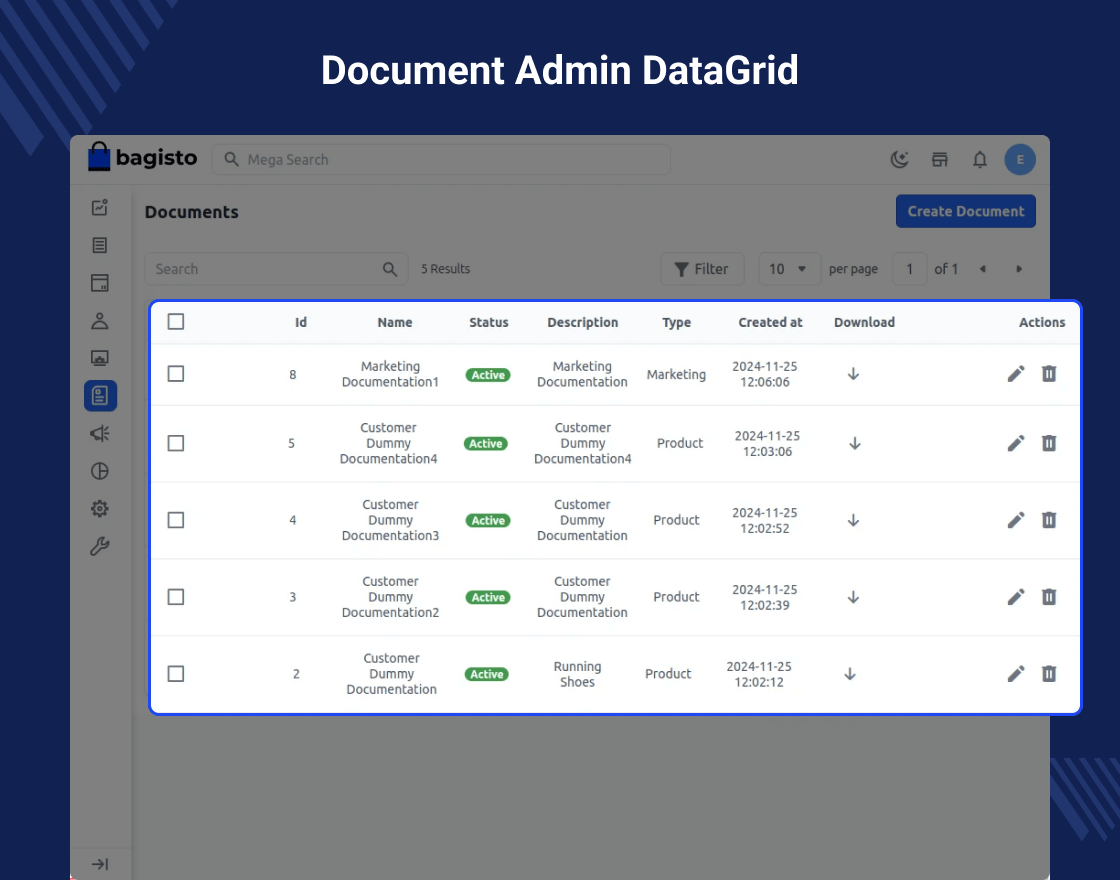Click the 5 Results text
This screenshot has width=1120, height=880.
point(445,269)
